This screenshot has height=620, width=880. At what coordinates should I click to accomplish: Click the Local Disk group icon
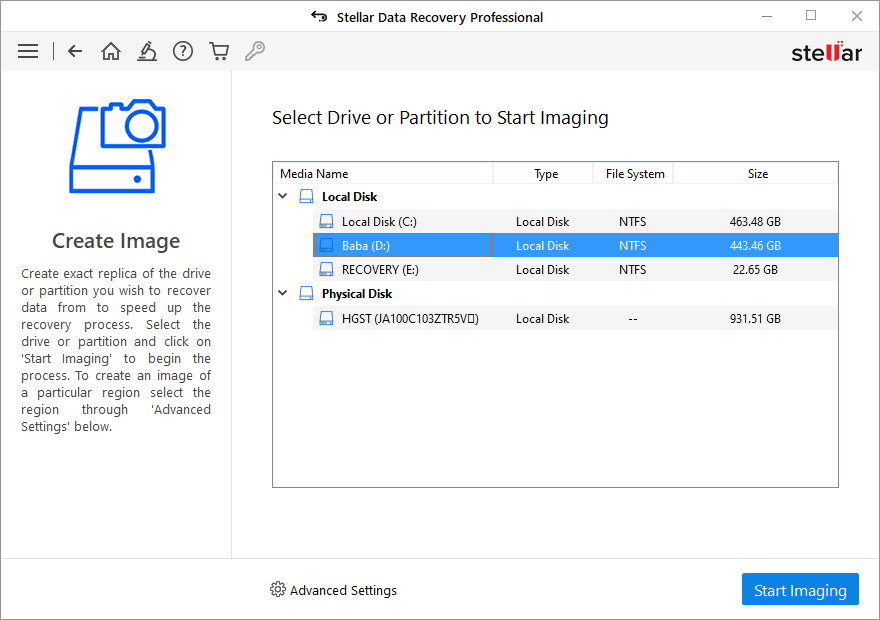(x=306, y=196)
